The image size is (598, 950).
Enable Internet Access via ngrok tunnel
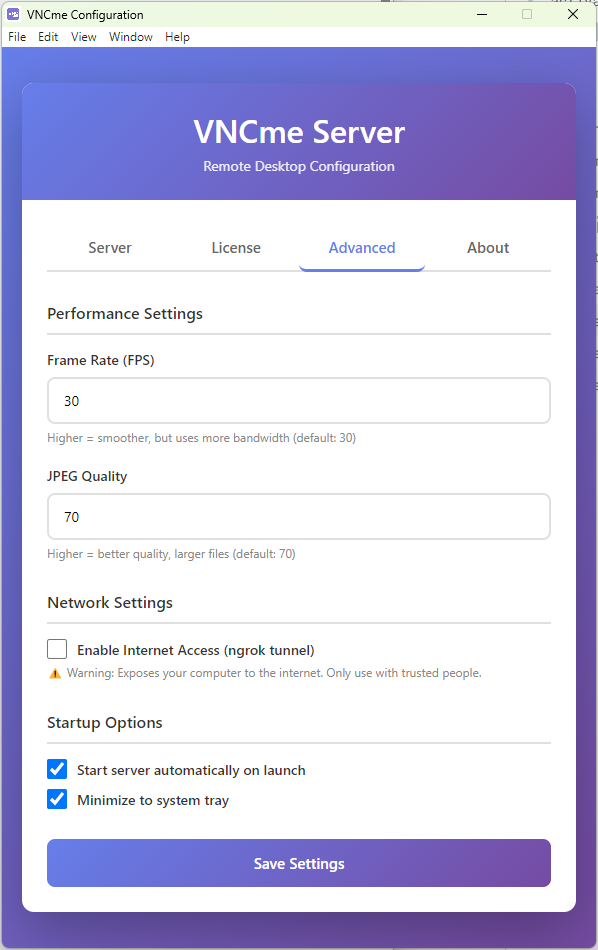(57, 649)
